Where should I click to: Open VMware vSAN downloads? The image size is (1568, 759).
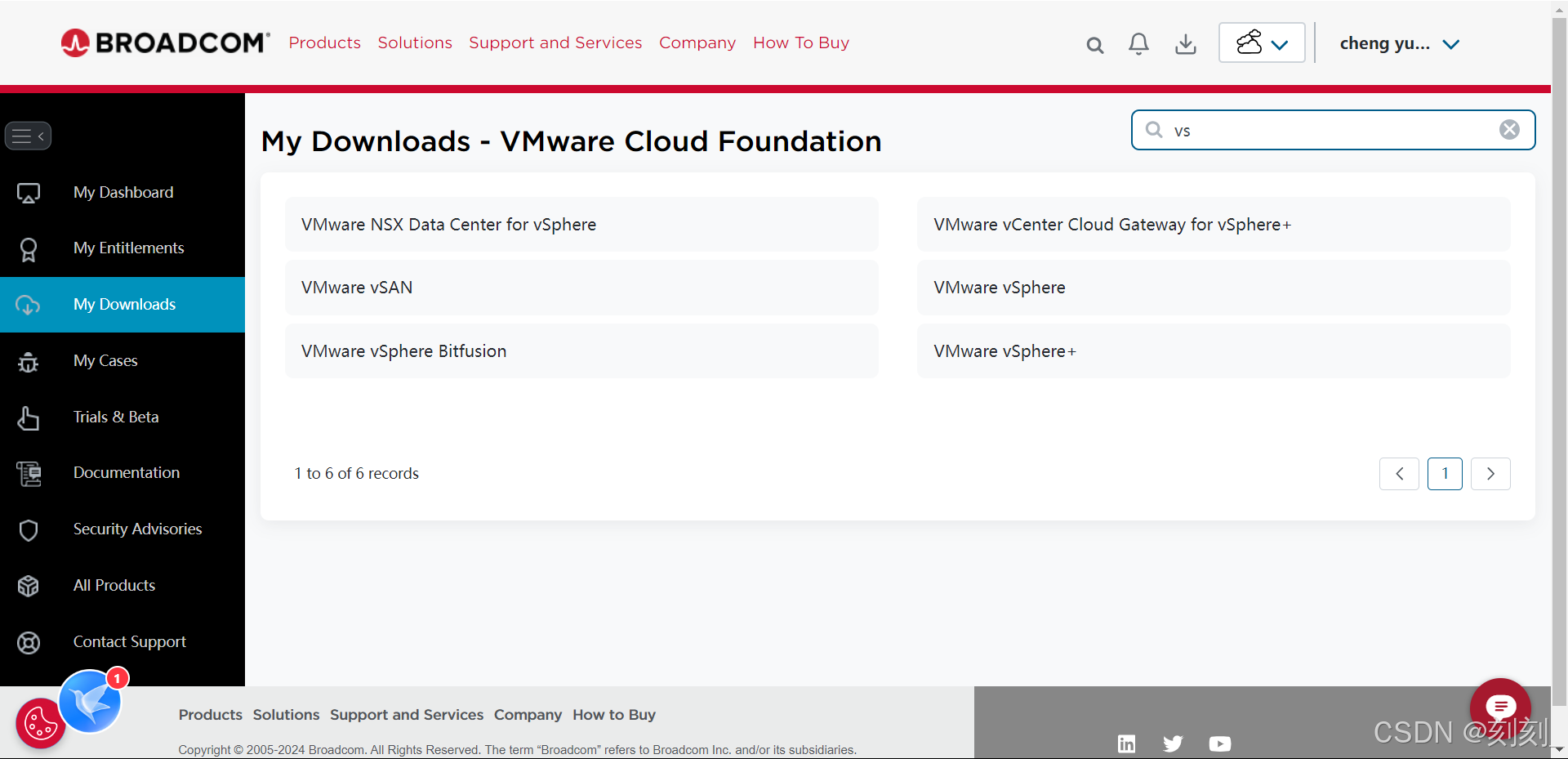pyautogui.click(x=581, y=287)
